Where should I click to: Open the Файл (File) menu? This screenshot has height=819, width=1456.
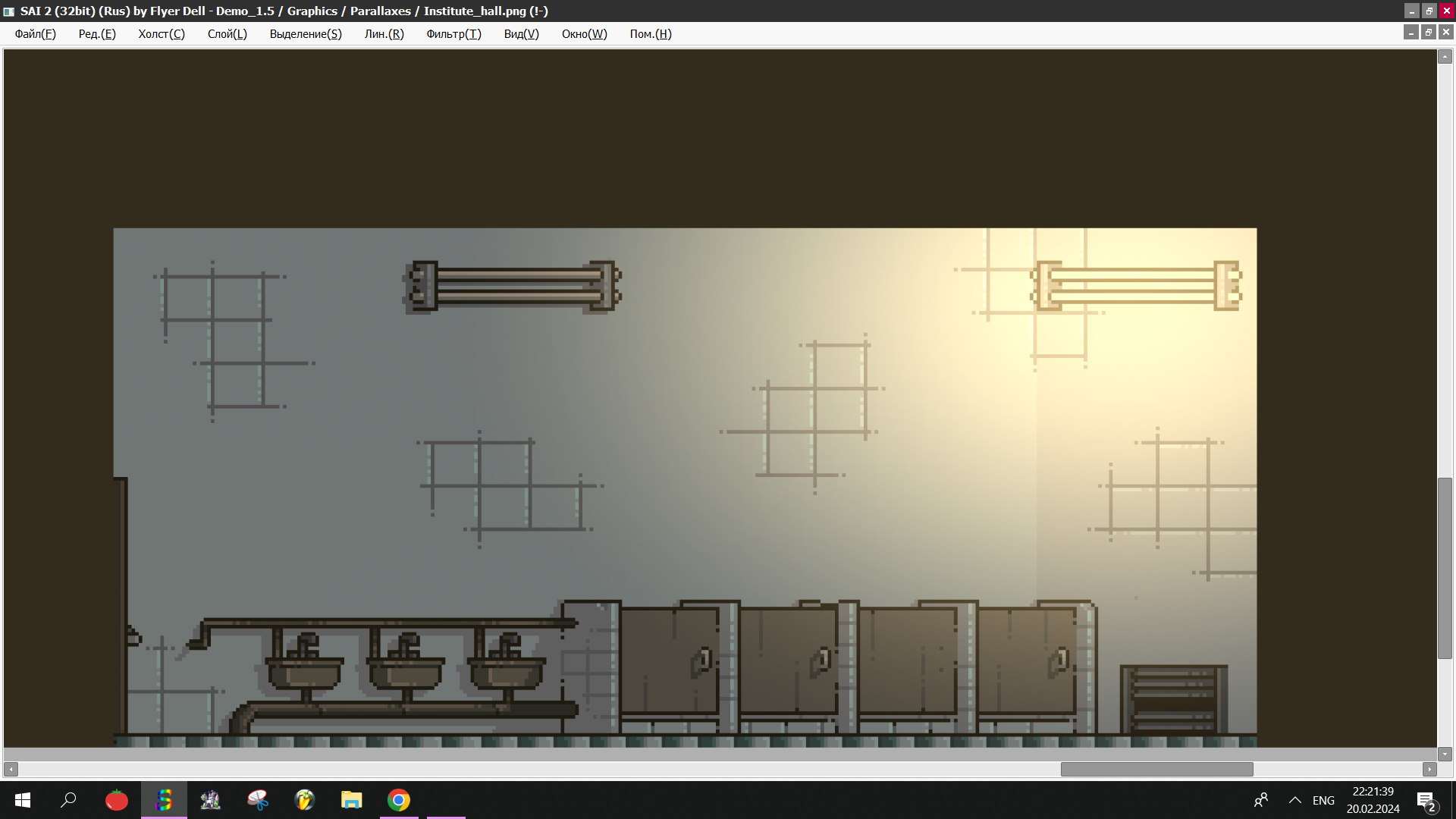coord(35,34)
